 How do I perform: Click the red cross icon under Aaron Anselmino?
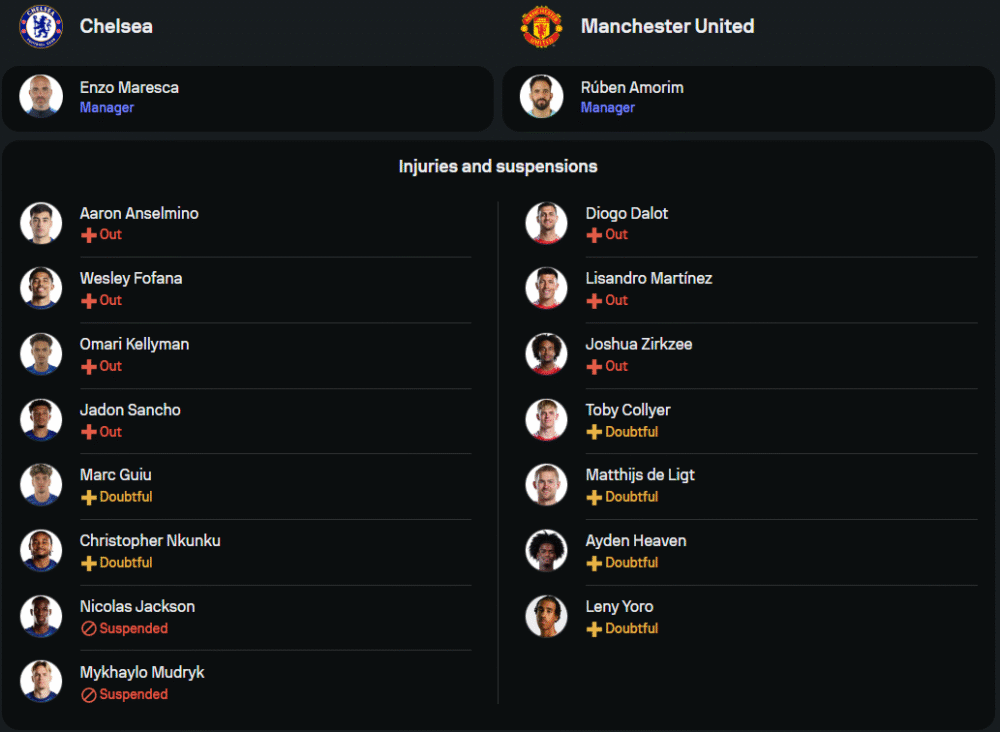[x=89, y=235]
